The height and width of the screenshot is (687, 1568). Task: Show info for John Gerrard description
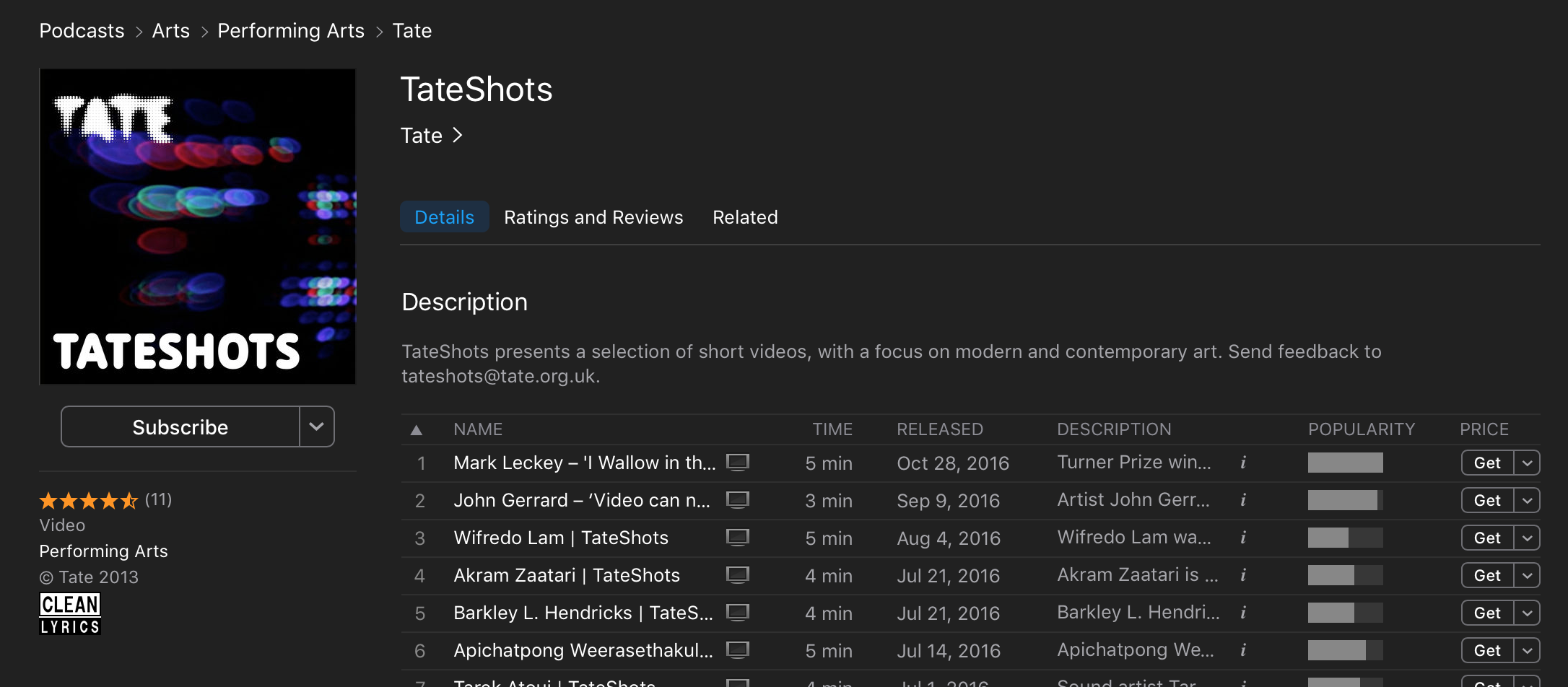[x=1243, y=500]
